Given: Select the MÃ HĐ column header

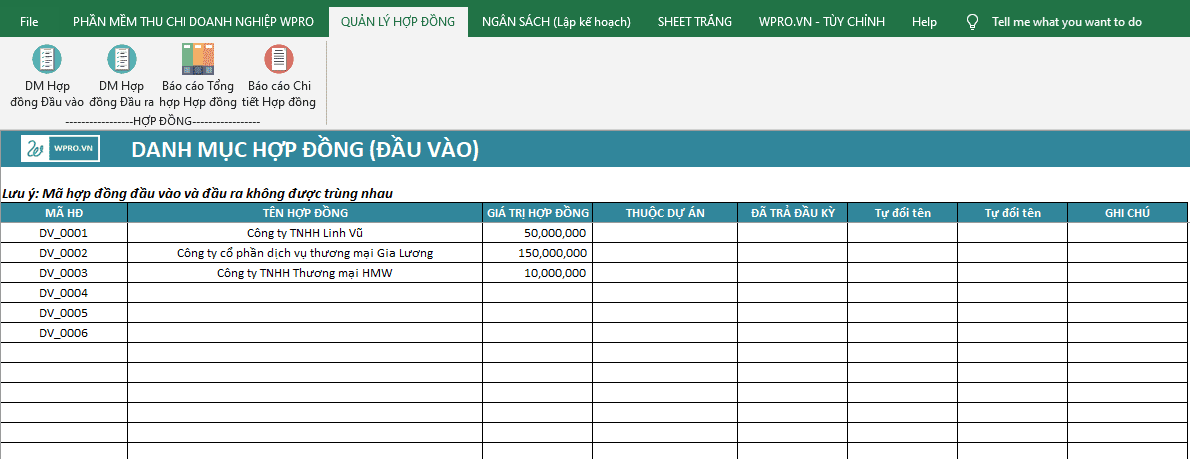Looking at the screenshot, I should click(x=64, y=212).
